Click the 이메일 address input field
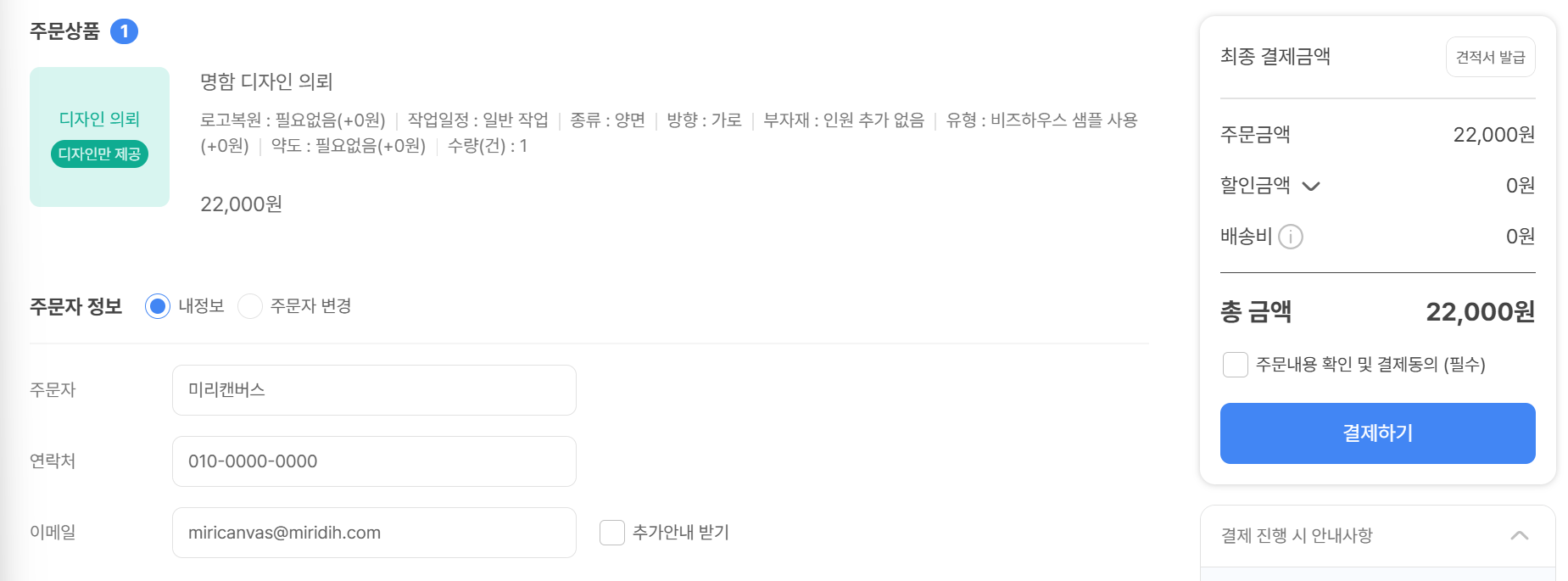The height and width of the screenshot is (581, 1568). 374,533
